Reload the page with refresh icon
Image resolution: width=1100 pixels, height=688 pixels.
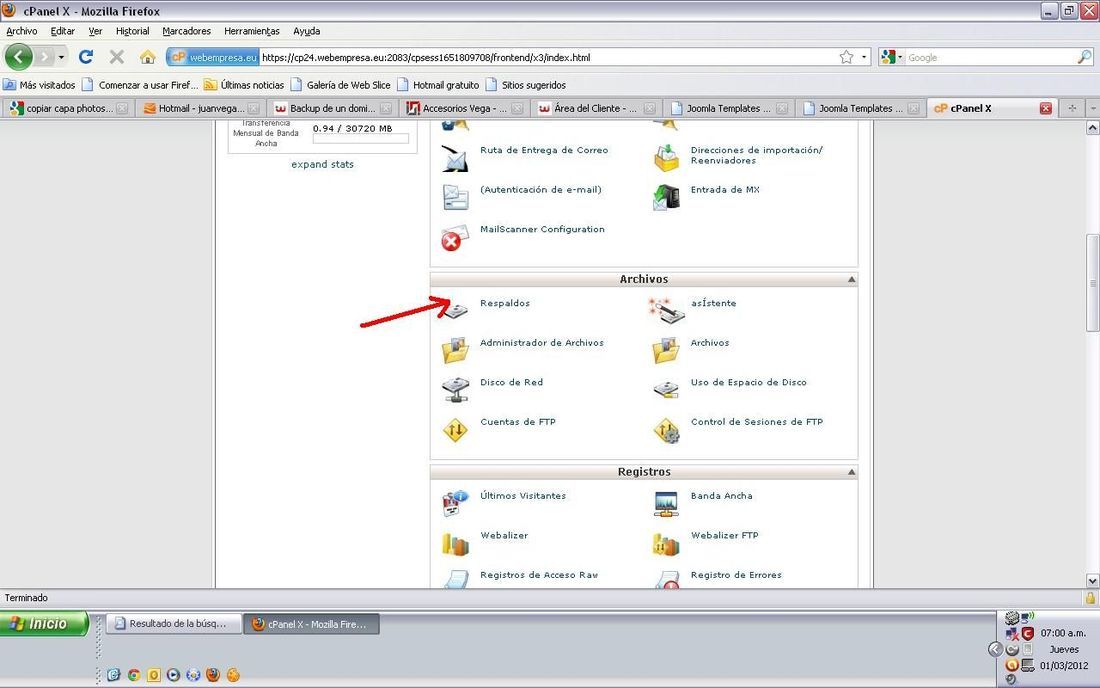86,57
